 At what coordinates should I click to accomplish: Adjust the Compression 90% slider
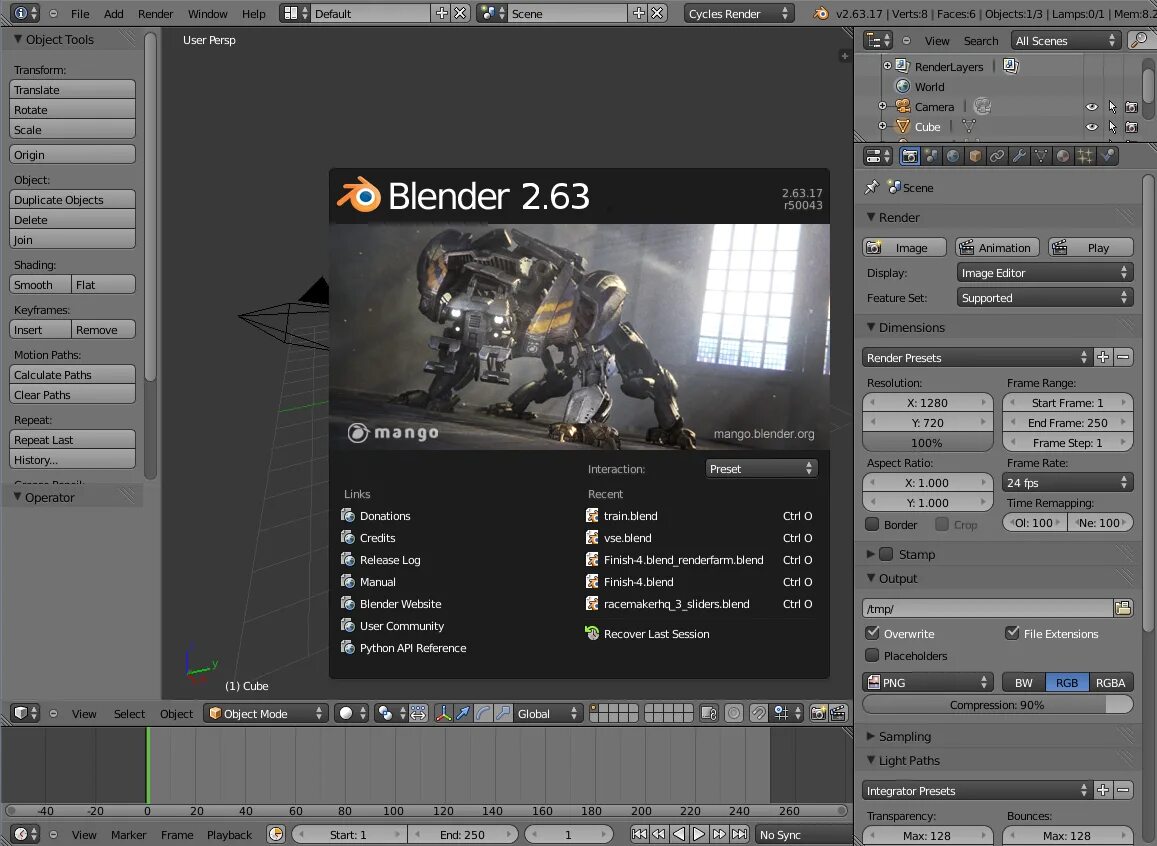[997, 704]
